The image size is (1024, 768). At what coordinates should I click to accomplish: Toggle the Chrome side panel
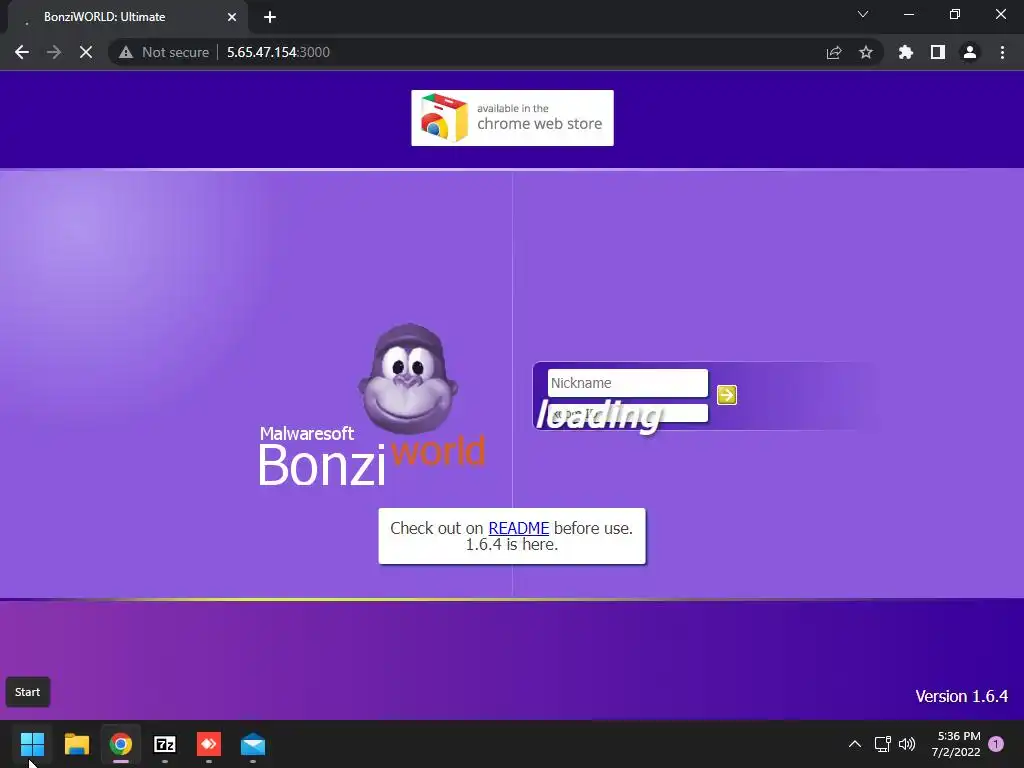[x=938, y=52]
